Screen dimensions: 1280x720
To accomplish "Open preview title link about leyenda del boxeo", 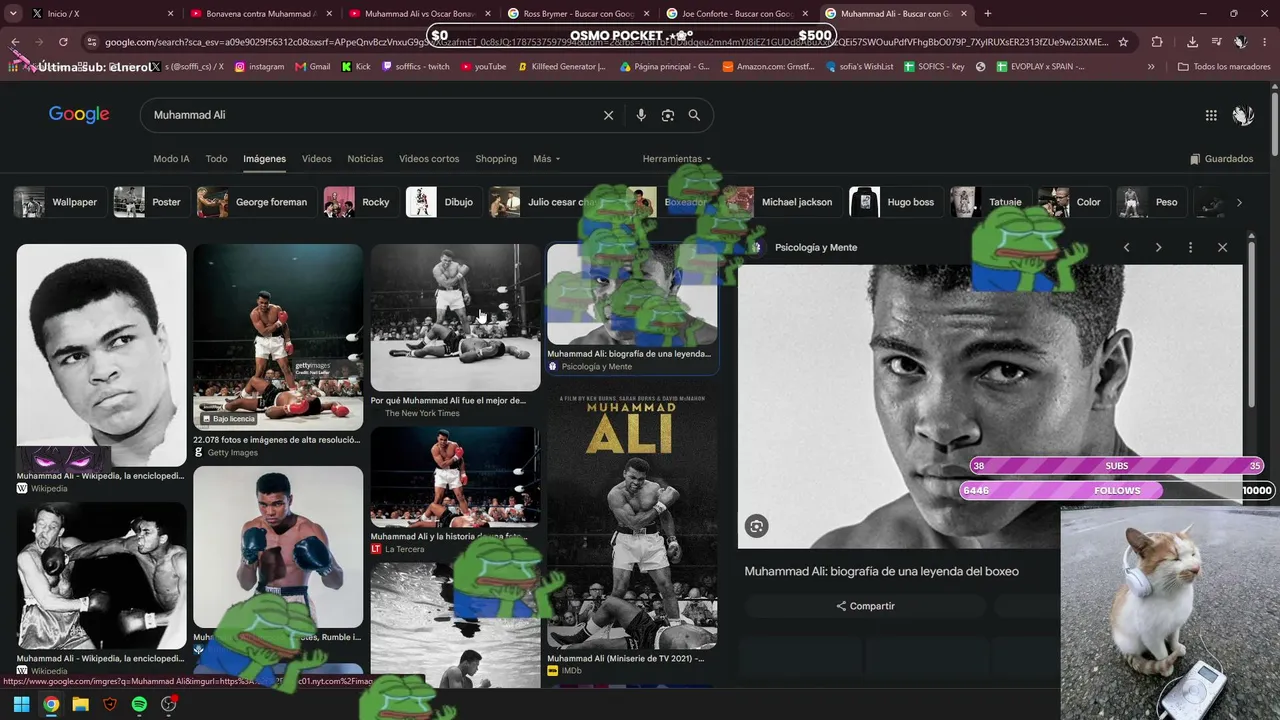I will coord(882,572).
